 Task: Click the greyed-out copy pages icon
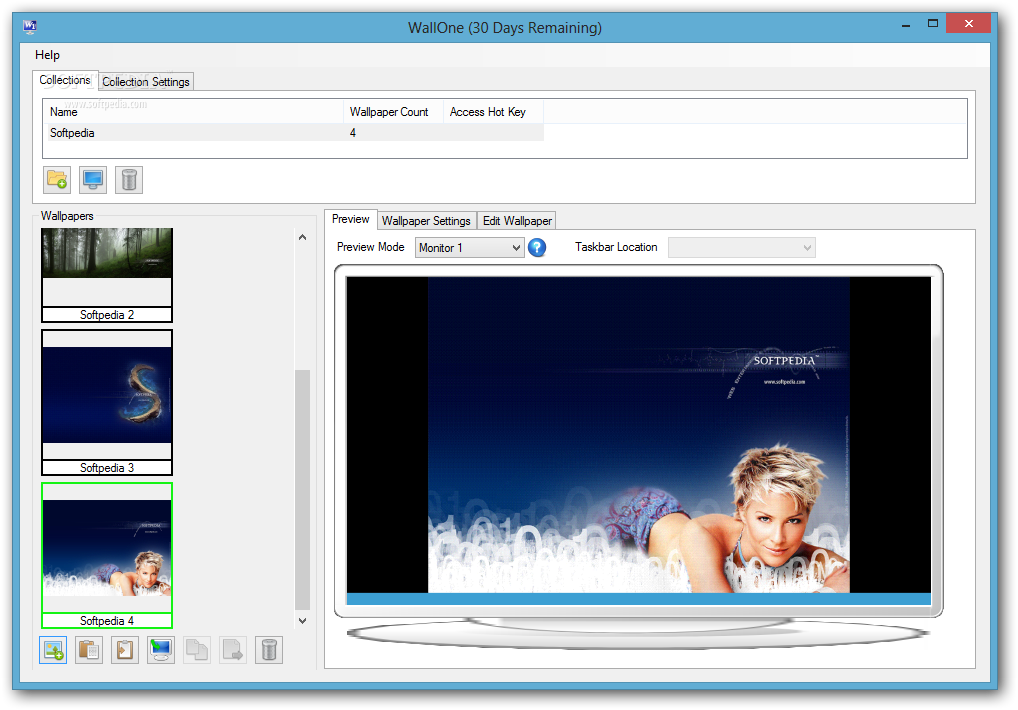click(x=197, y=650)
